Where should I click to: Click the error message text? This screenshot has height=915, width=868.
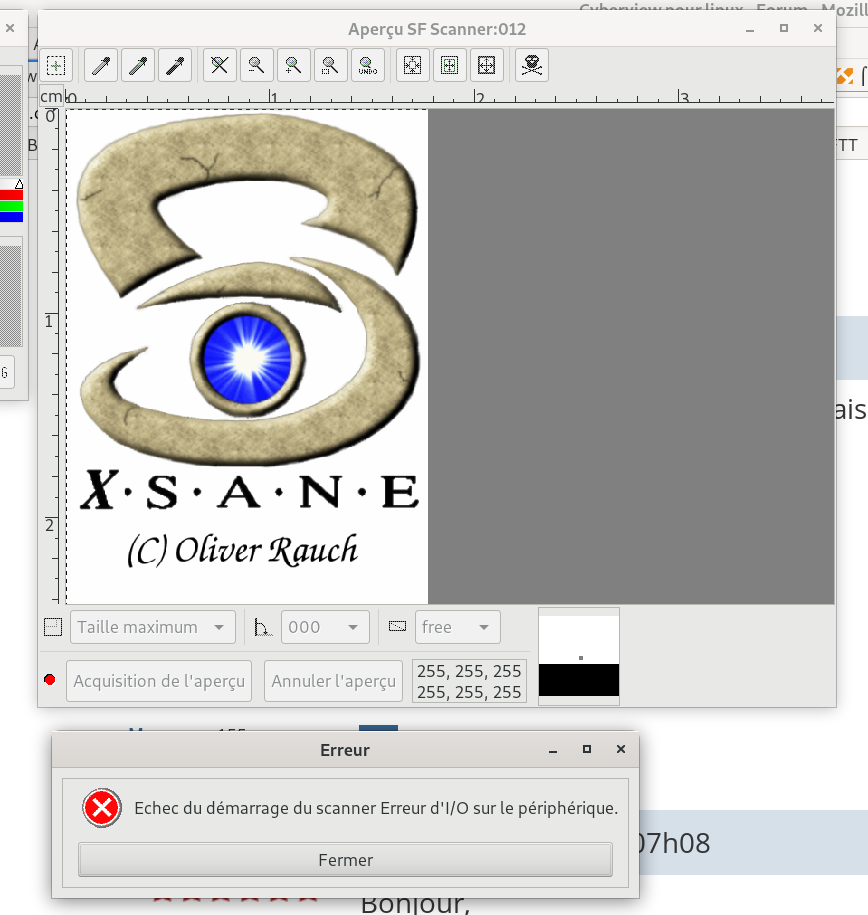point(376,808)
